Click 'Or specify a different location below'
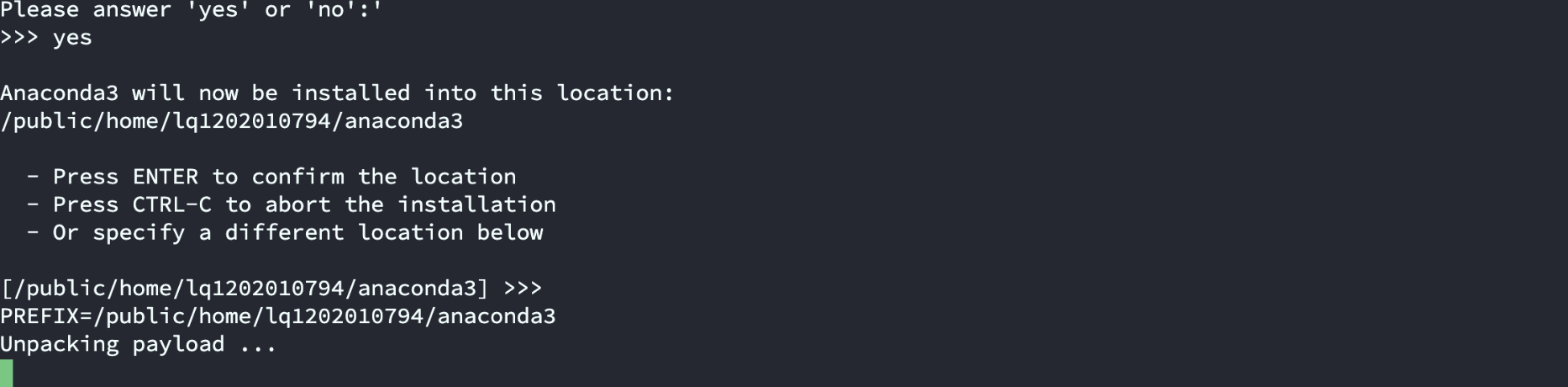The width and height of the screenshot is (1568, 387). [297, 233]
